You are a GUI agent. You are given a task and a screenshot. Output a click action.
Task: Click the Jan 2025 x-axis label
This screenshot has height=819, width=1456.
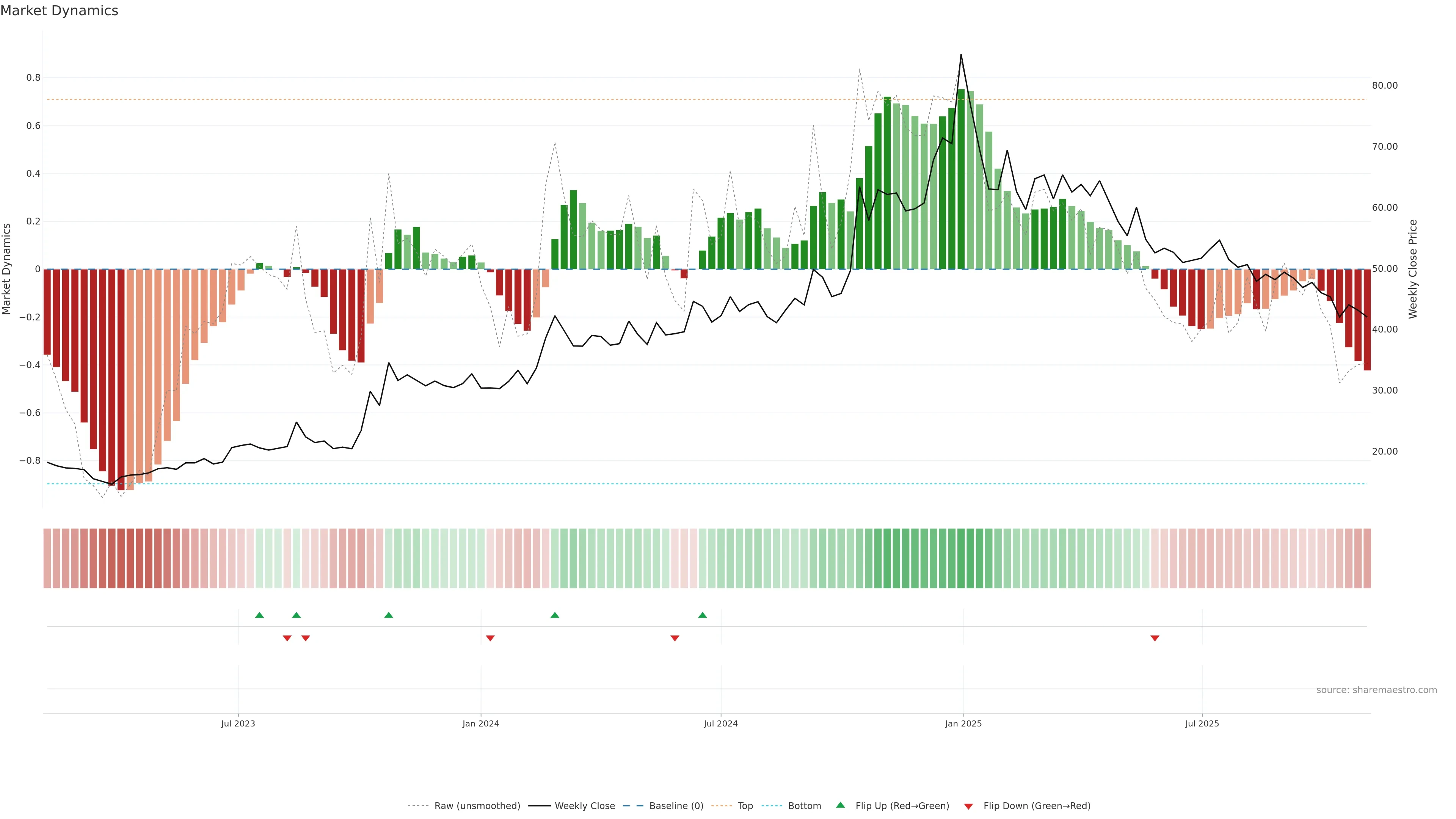click(x=963, y=723)
